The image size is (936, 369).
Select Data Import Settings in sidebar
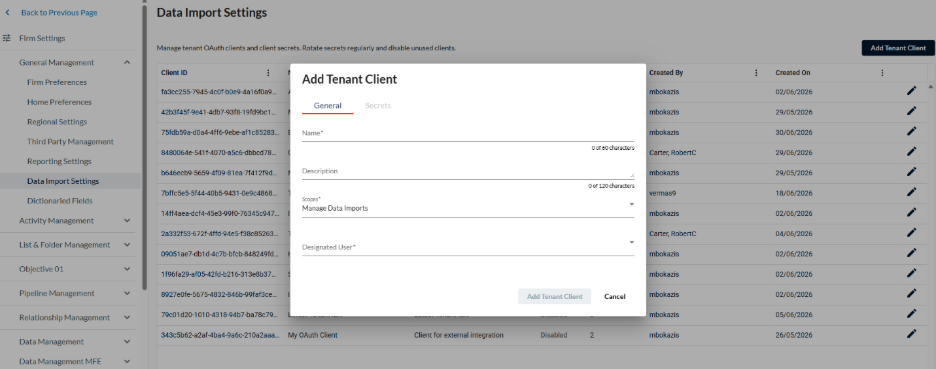tap(63, 181)
